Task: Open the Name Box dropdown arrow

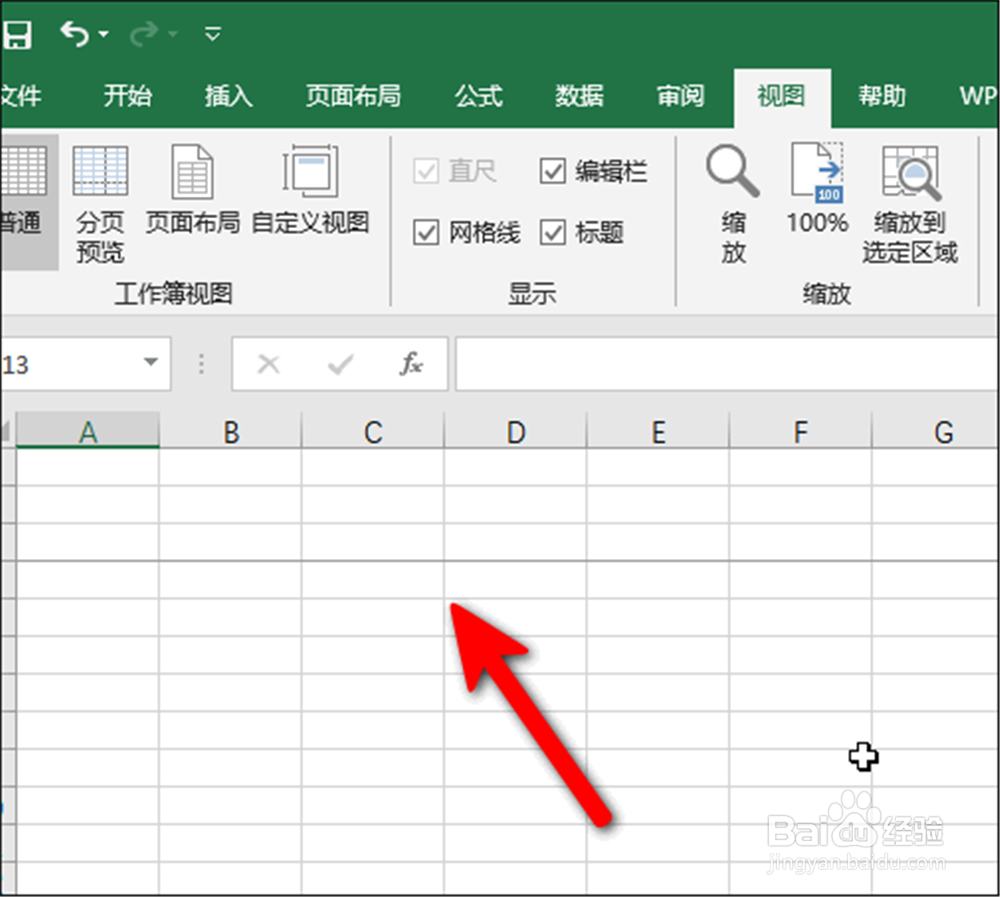Action: pos(151,362)
